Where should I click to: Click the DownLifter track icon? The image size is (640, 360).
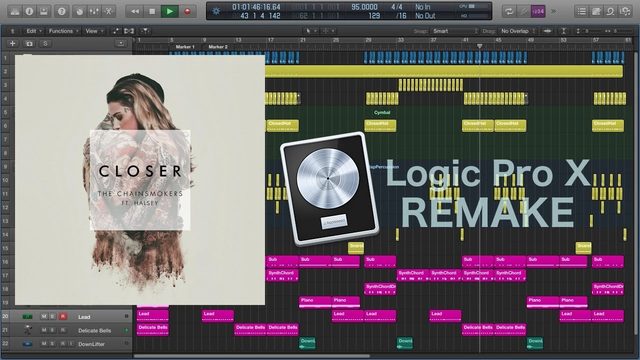point(27,344)
